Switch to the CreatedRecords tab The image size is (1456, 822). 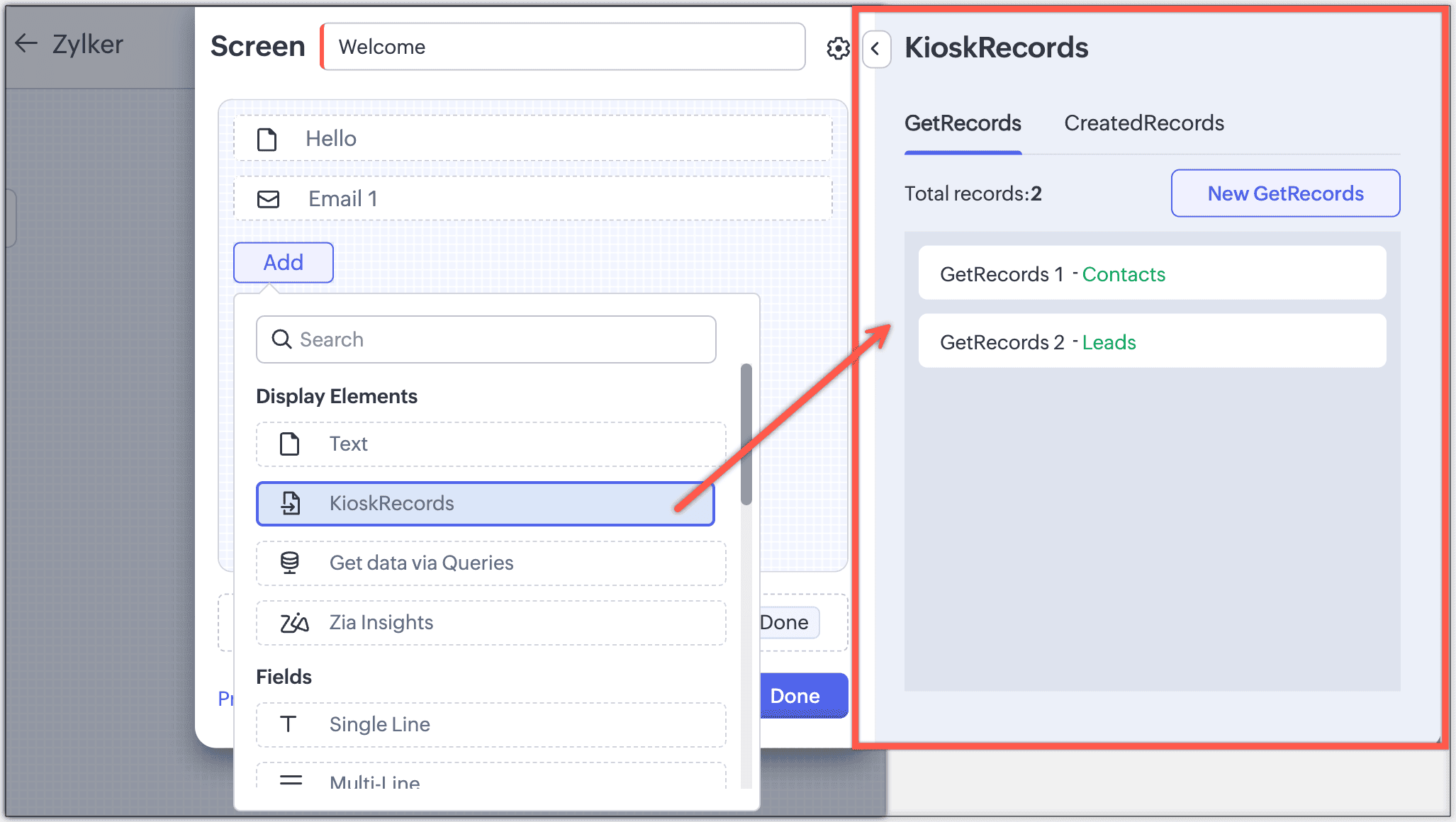point(1143,123)
